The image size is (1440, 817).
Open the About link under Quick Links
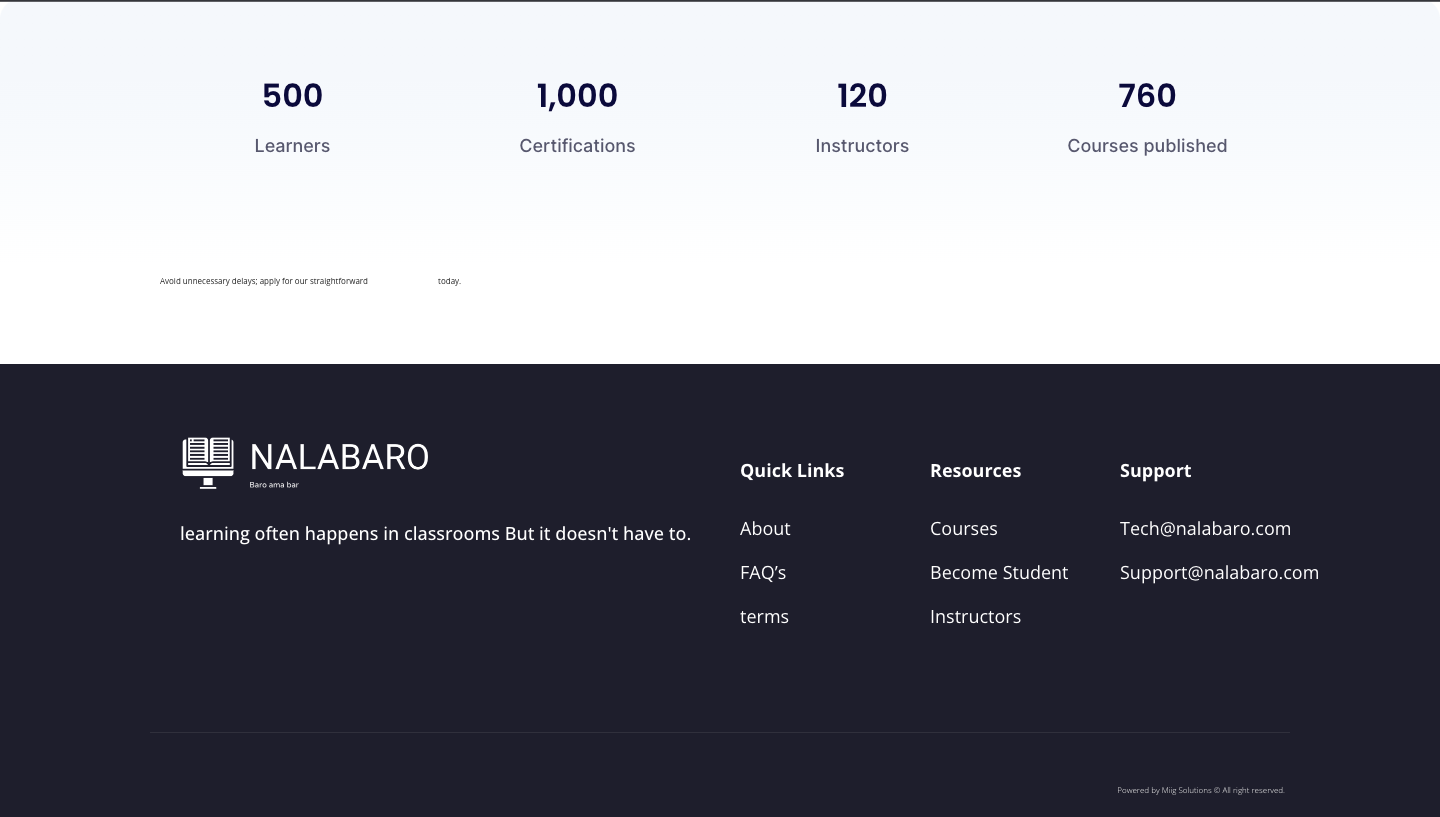point(765,528)
